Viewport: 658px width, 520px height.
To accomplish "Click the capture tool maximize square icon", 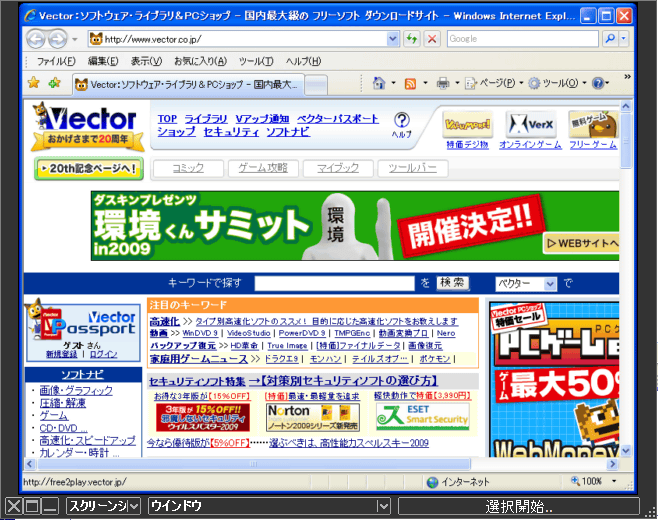I will (32, 506).
